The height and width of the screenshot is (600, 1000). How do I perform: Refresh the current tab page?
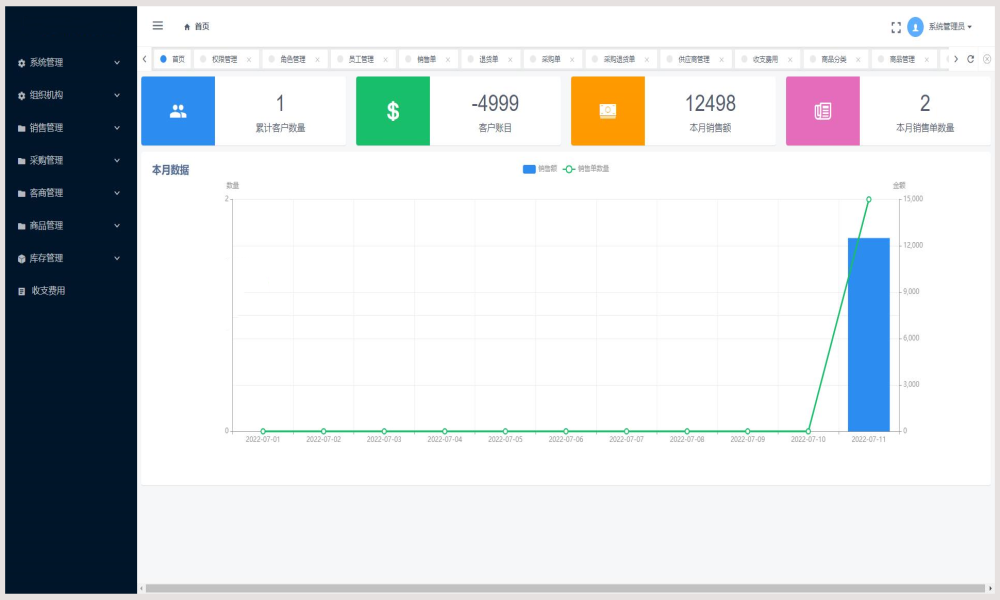tap(971, 59)
